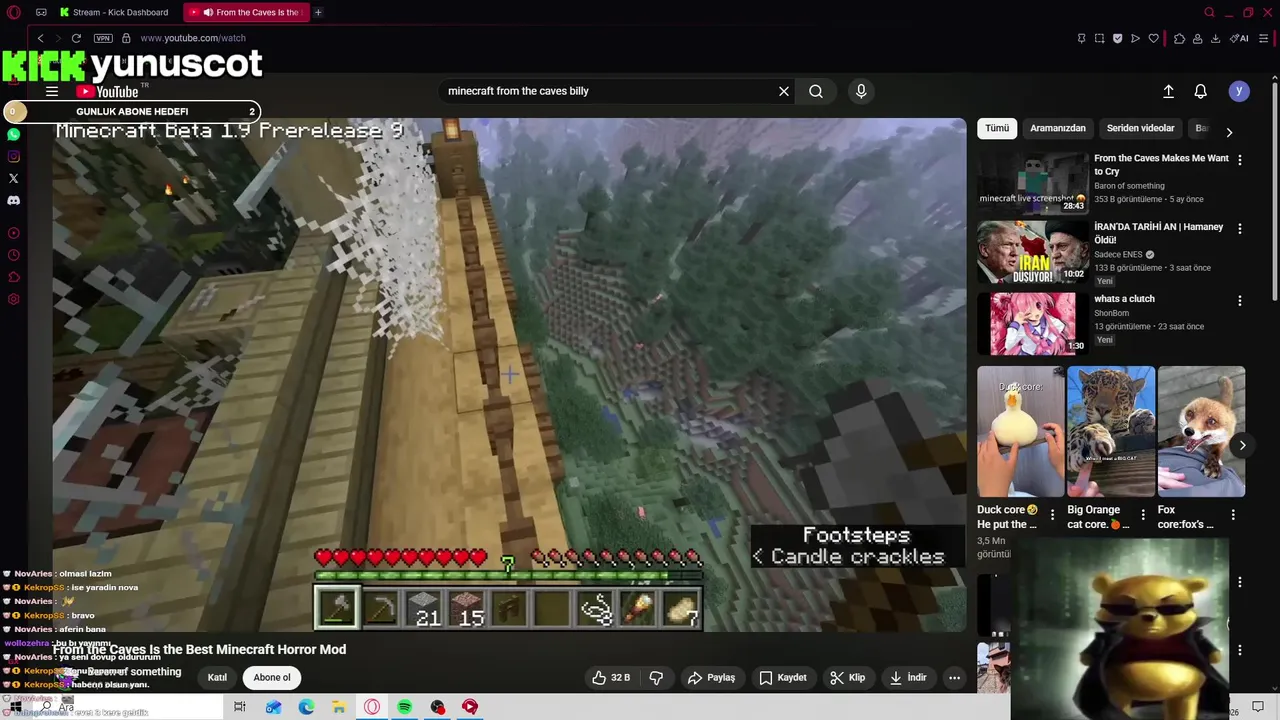
Task: Open options for Fox core short
Action: [x=1233, y=515]
